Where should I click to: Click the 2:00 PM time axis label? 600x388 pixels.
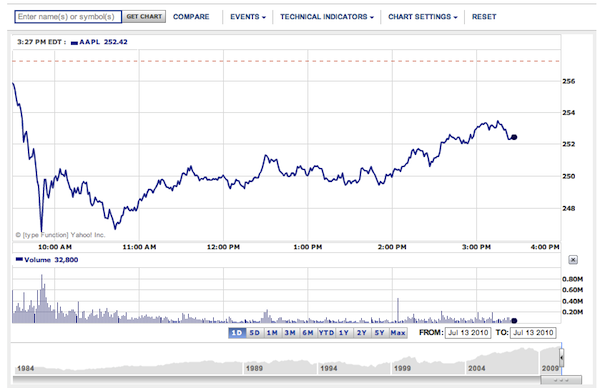[x=392, y=247]
